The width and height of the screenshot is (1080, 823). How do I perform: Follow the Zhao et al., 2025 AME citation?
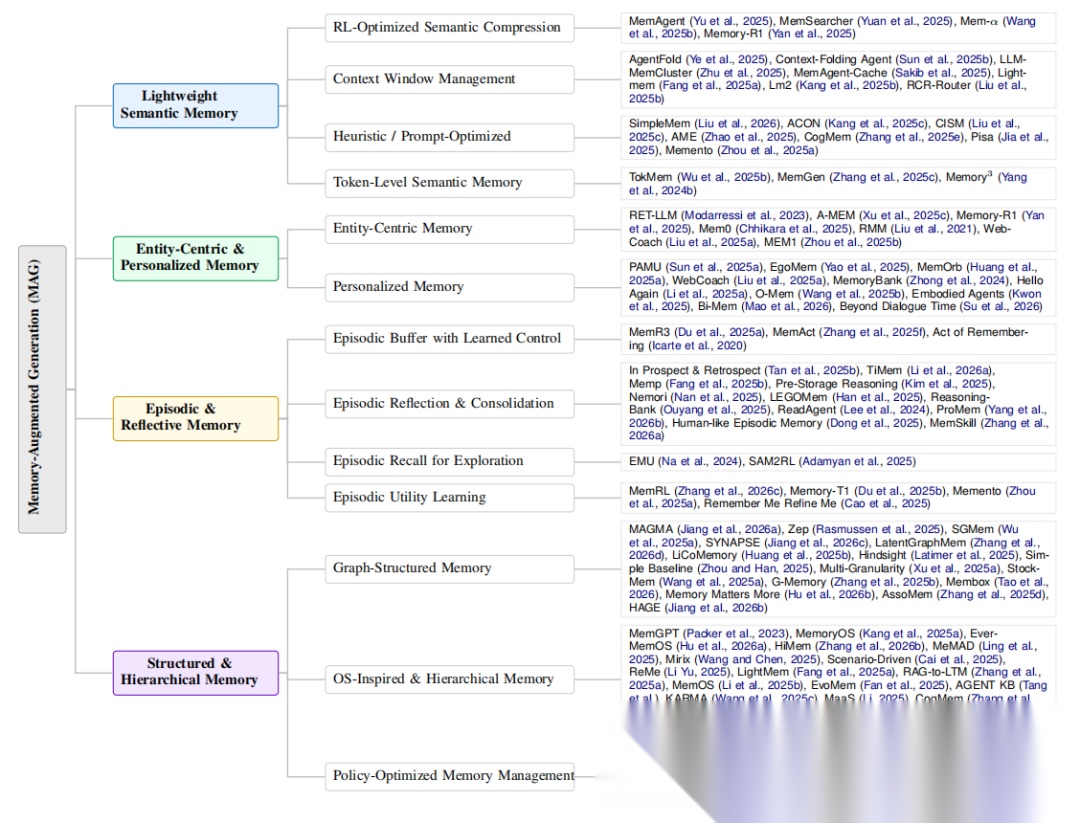749,137
